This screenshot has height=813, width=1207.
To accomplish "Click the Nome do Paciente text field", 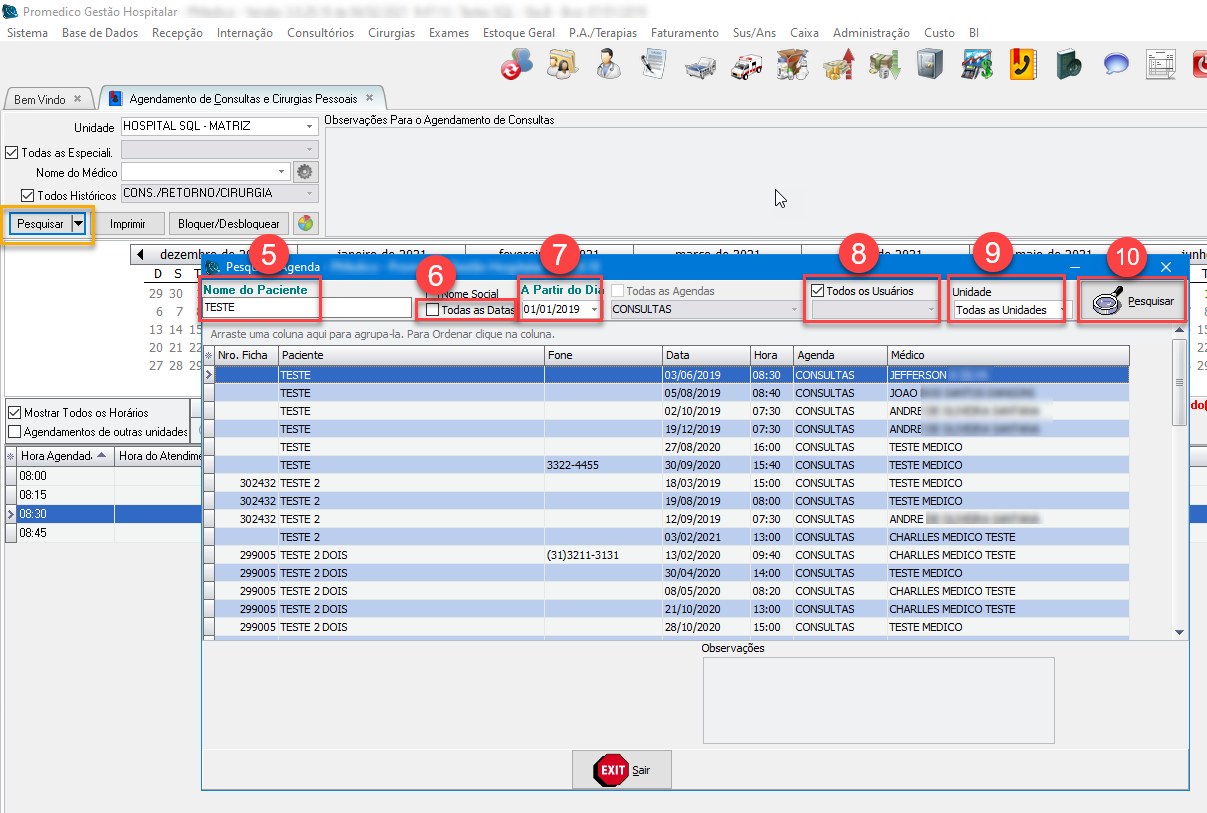I will click(306, 308).
